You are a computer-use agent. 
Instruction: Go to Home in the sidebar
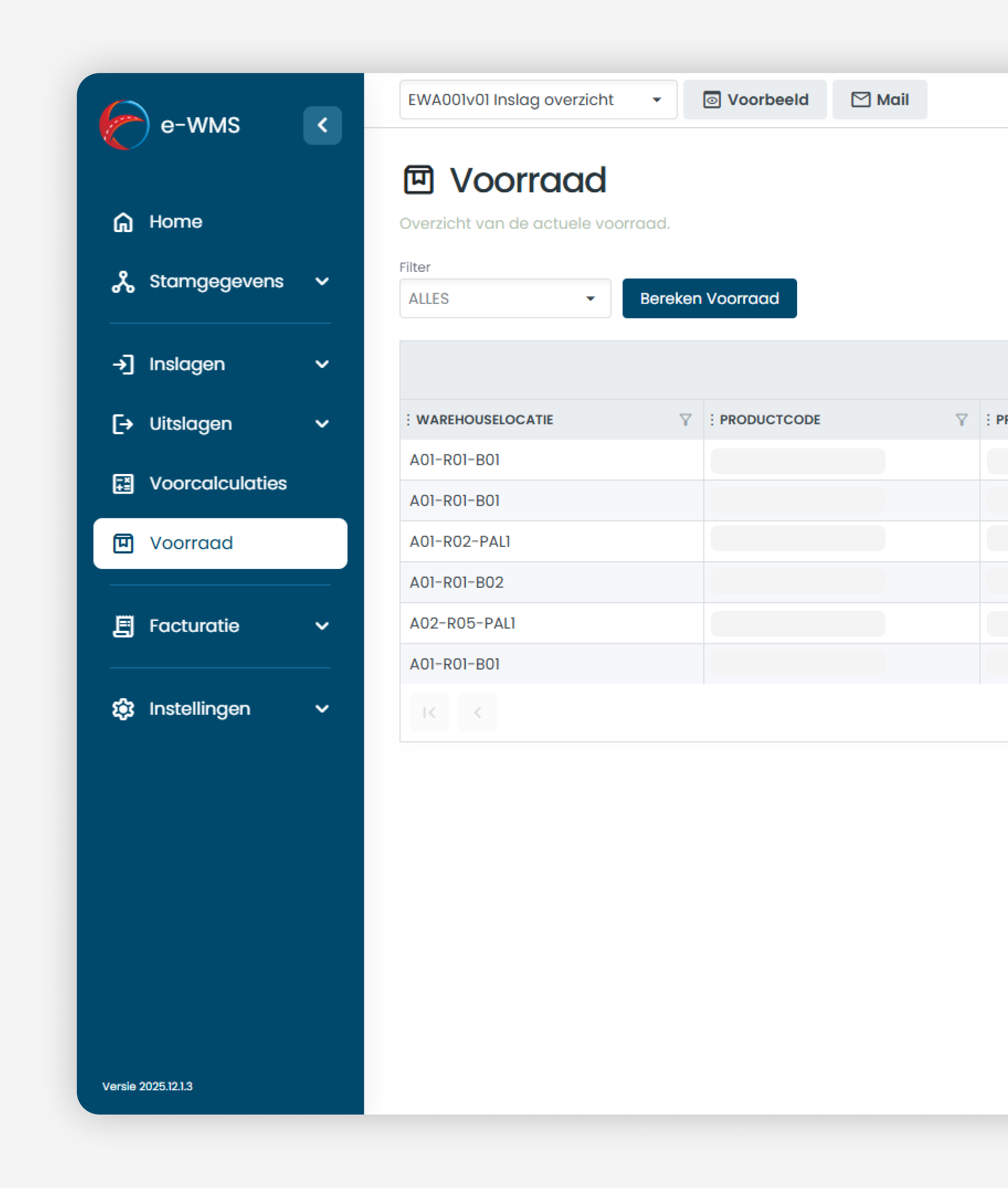point(175,221)
